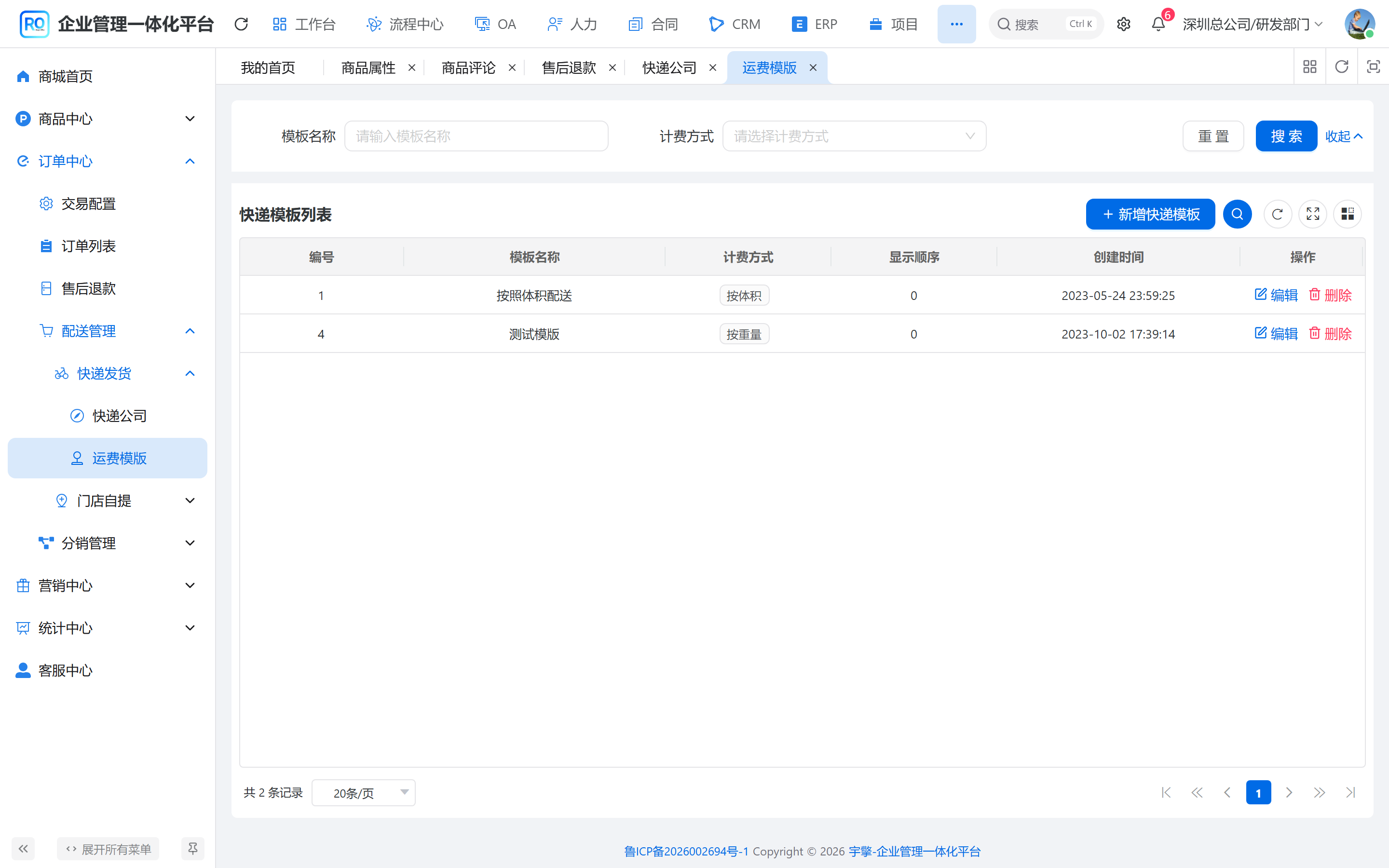This screenshot has height=868, width=1389.
Task: Click the top search box
Action: pos(1046,24)
